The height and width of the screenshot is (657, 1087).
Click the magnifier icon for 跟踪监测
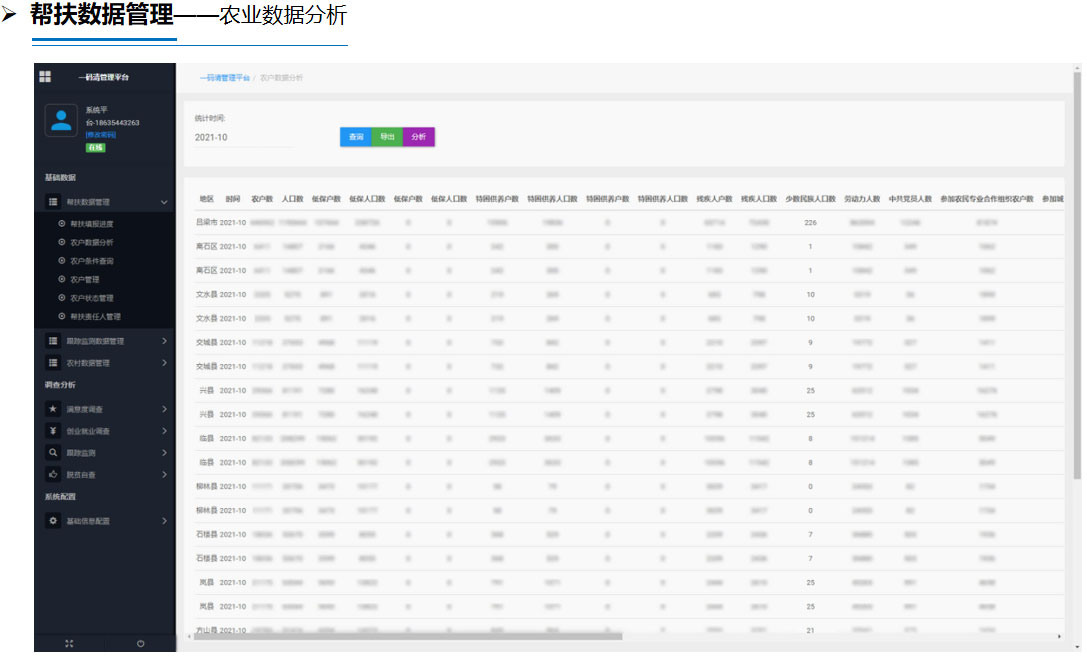(x=53, y=453)
